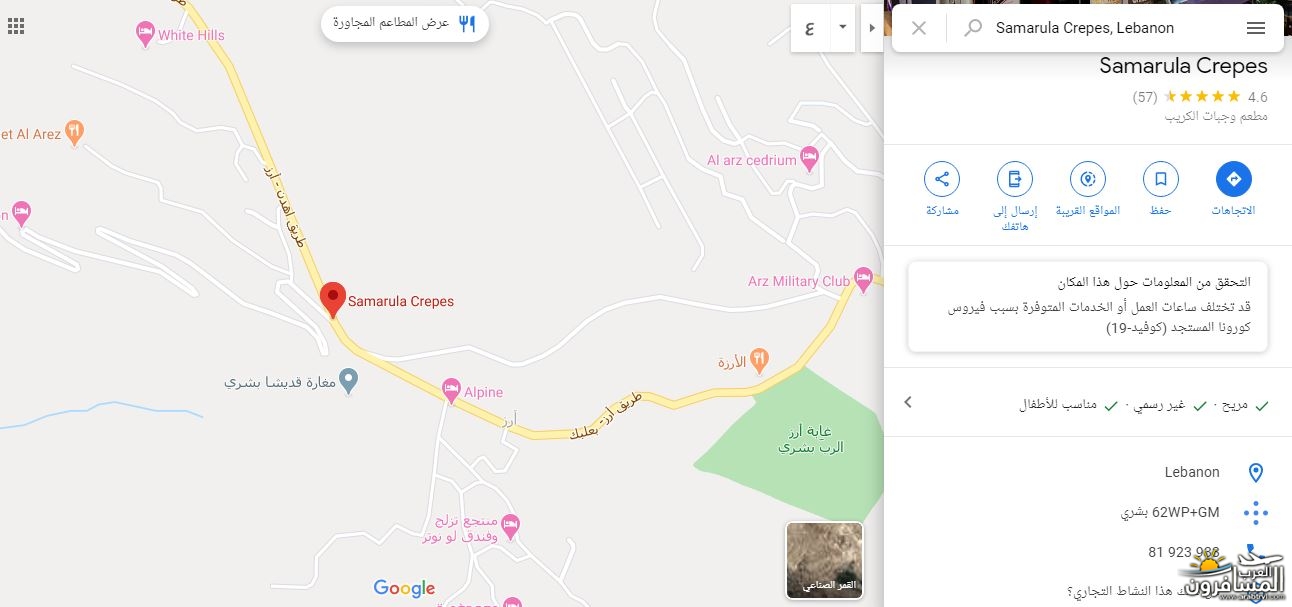Select the Nearby places (المواقع القريبة) icon
1292x607 pixels.
[1088, 180]
